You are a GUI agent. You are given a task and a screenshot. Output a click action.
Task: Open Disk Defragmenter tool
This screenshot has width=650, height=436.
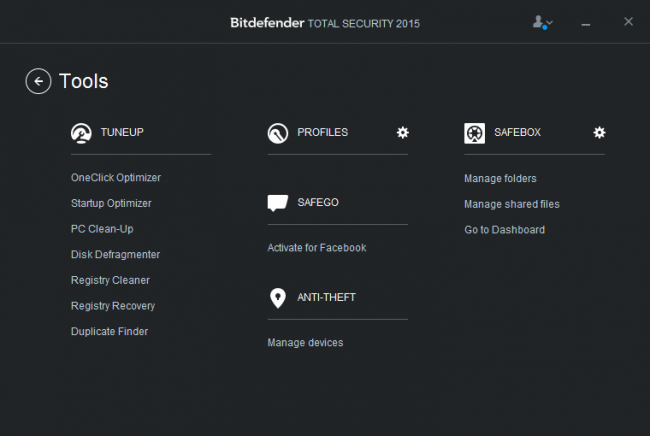coord(115,255)
